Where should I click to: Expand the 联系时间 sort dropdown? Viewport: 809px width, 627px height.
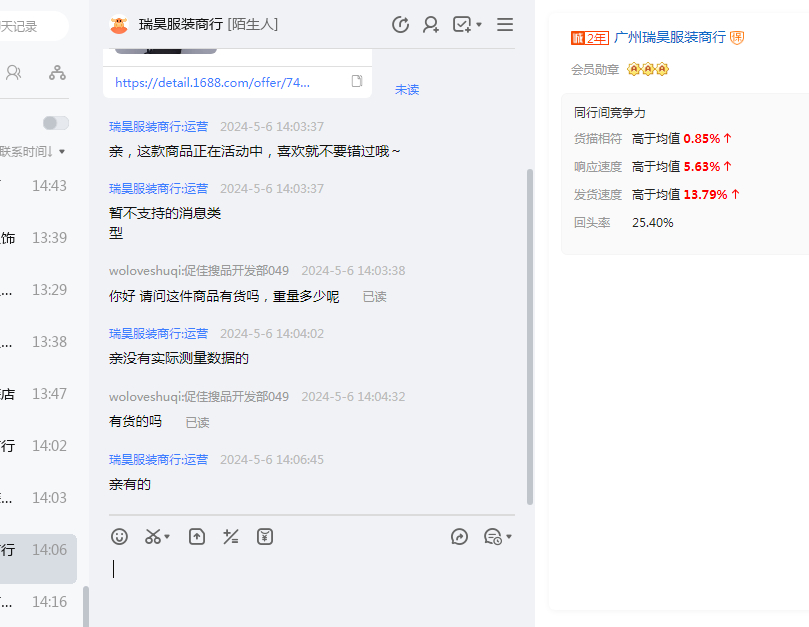tap(35, 152)
